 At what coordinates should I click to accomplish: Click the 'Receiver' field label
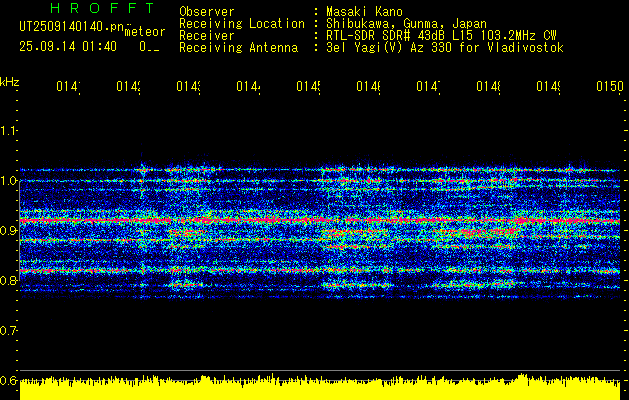(207, 35)
